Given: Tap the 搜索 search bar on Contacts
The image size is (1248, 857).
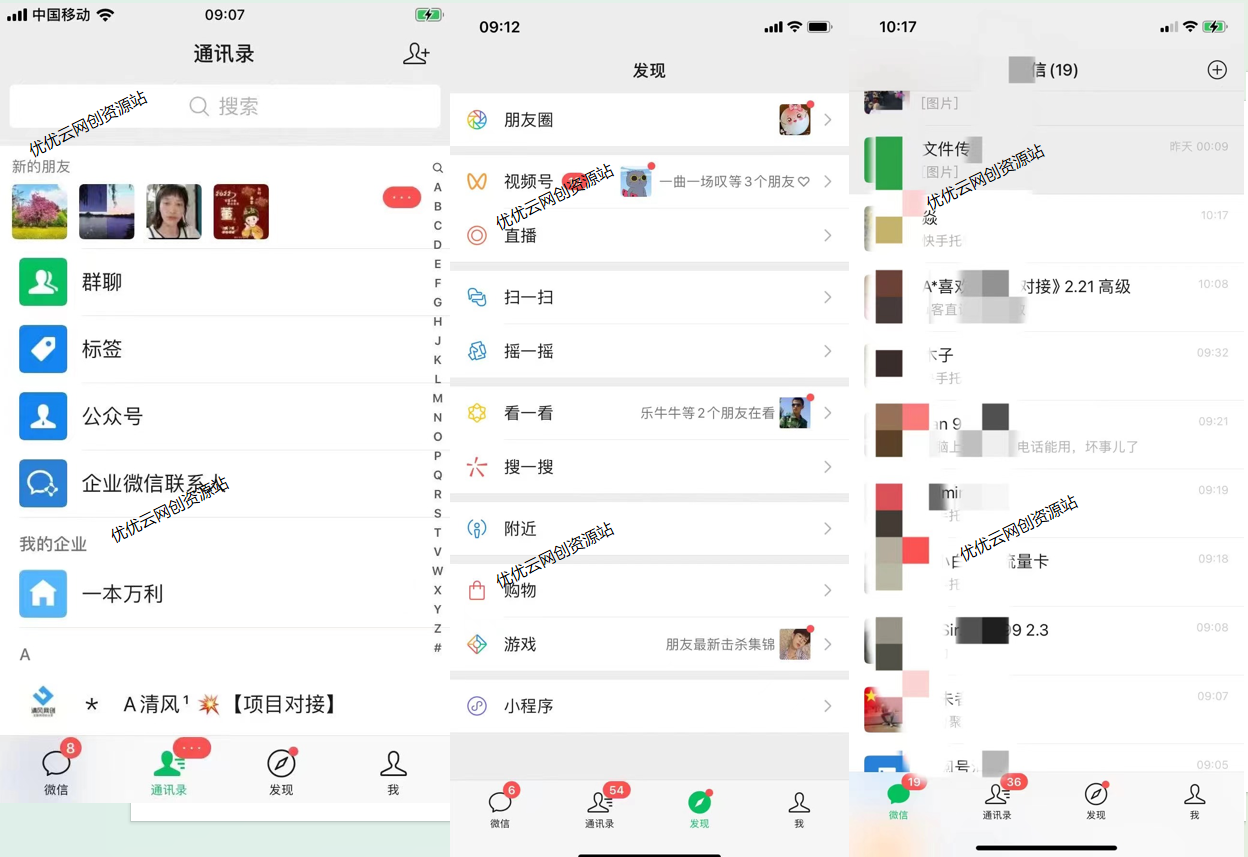Looking at the screenshot, I should [x=224, y=106].
